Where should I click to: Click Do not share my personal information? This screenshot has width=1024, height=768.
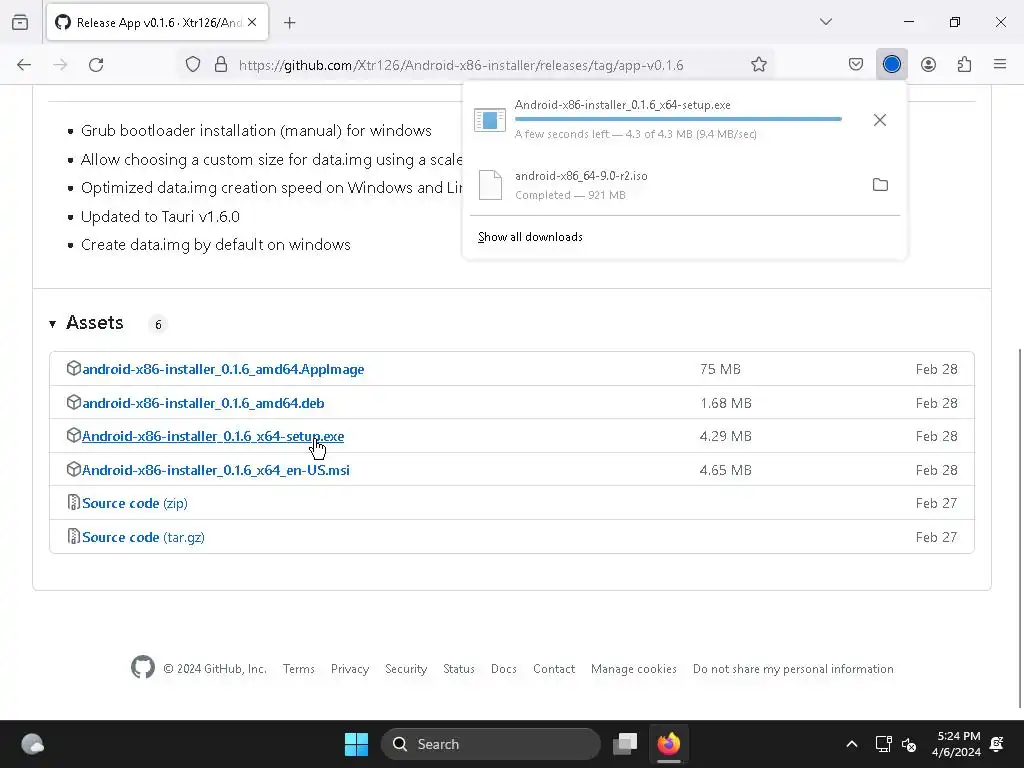tap(793, 669)
